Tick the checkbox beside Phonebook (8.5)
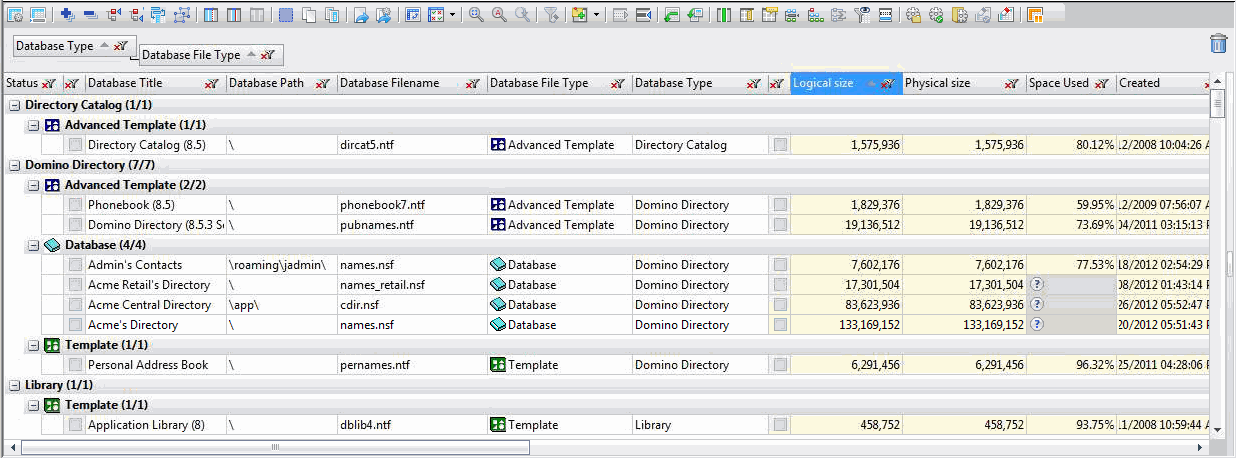Screen dimensions: 1236x458 pos(75,205)
